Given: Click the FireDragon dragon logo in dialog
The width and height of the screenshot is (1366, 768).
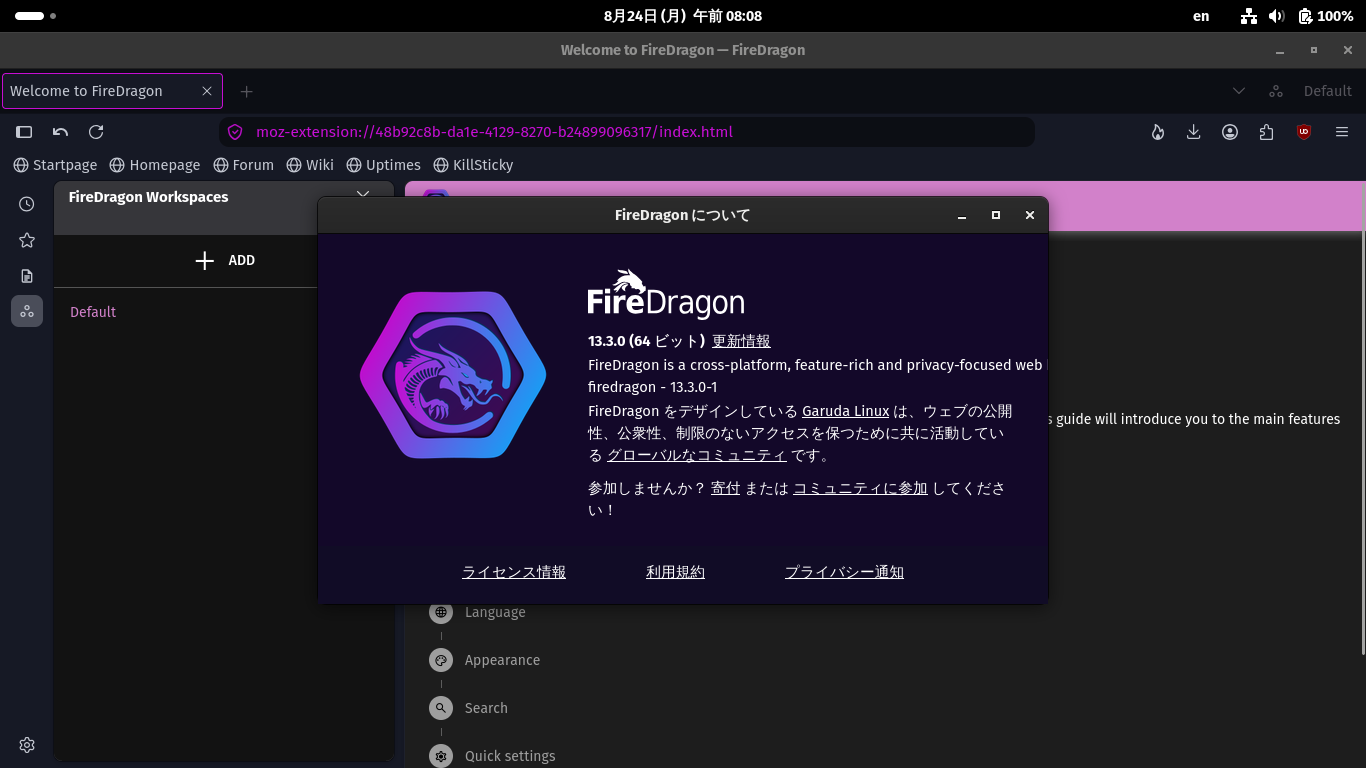Looking at the screenshot, I should click(x=453, y=375).
